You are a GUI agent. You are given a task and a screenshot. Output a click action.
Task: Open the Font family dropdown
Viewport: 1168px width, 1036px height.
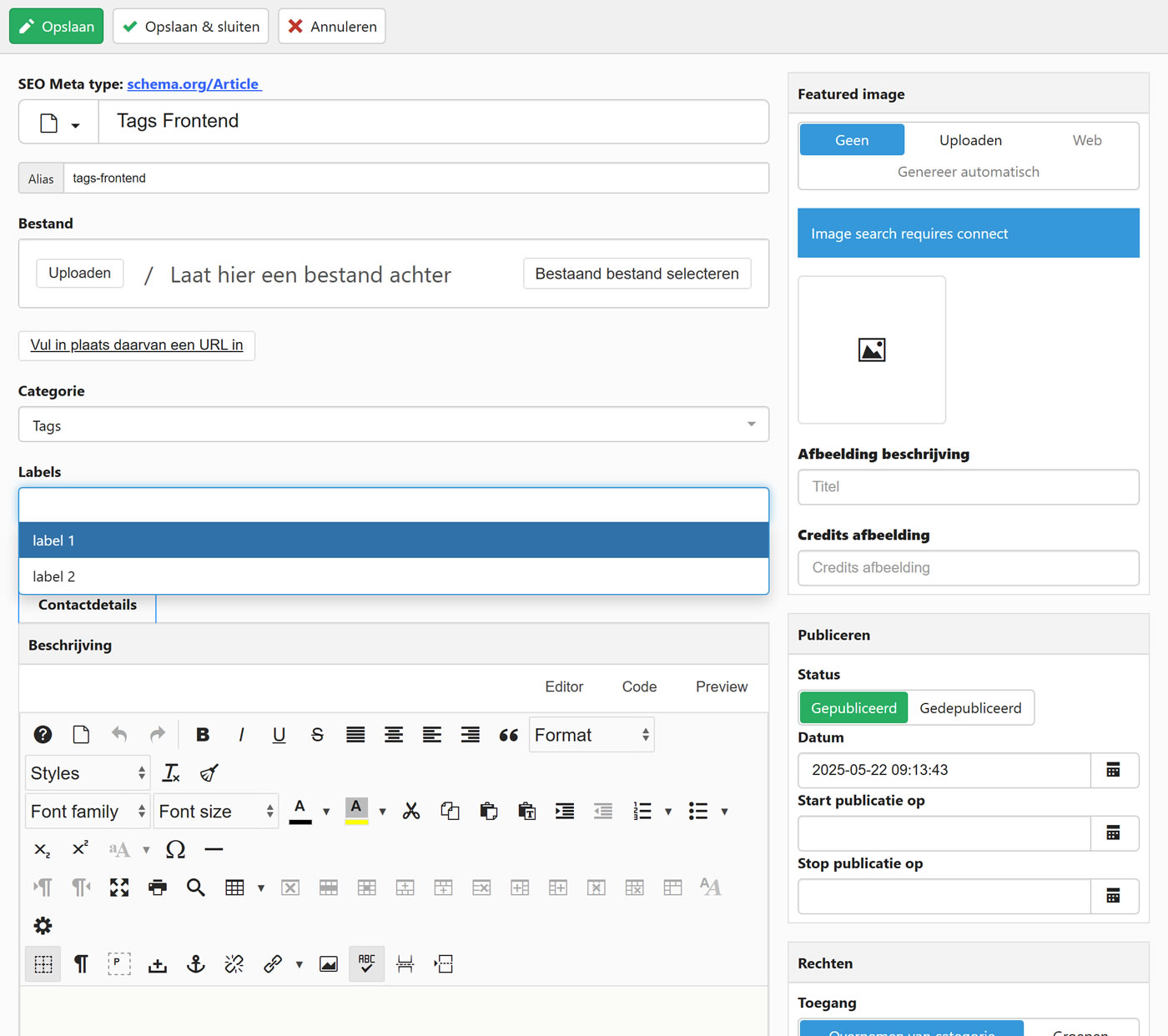[88, 812]
